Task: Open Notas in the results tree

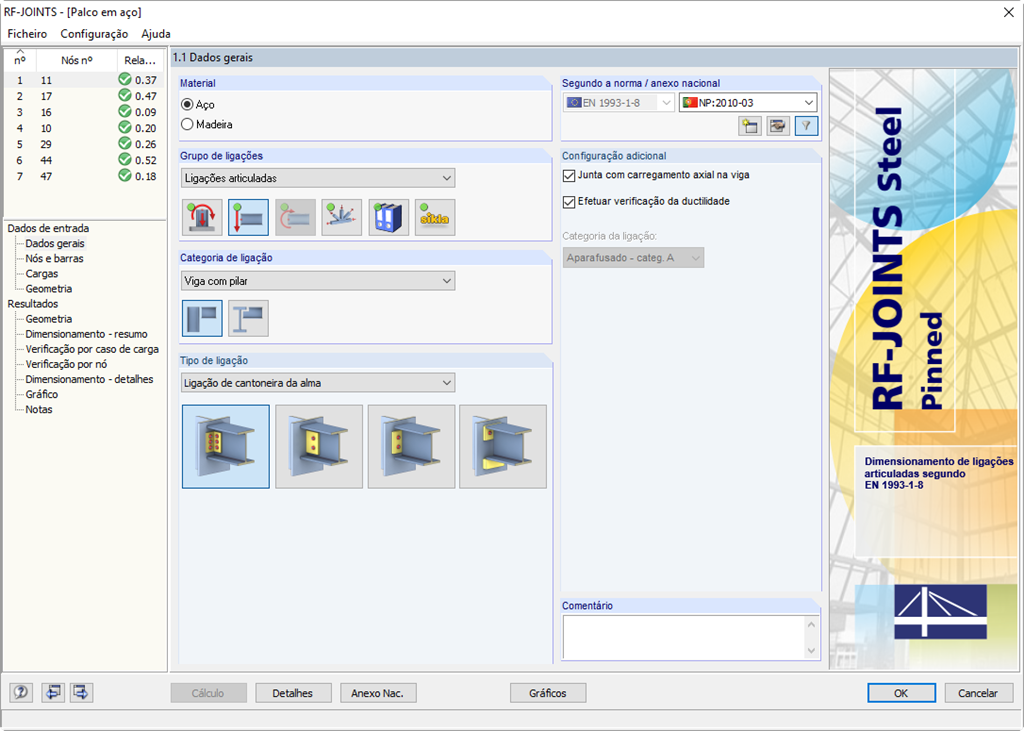Action: [39, 409]
